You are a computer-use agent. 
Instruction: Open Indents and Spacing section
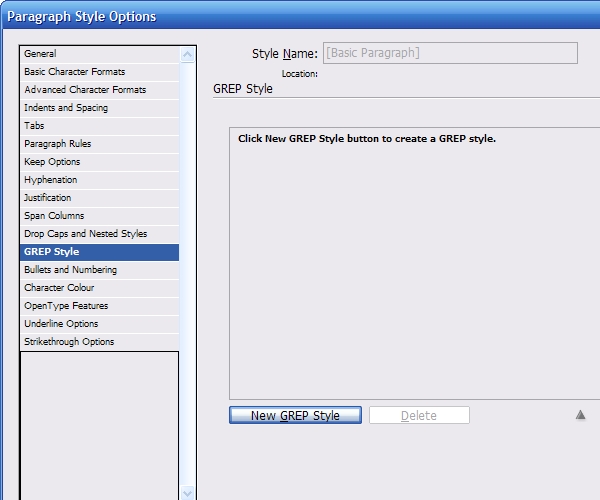(99, 108)
